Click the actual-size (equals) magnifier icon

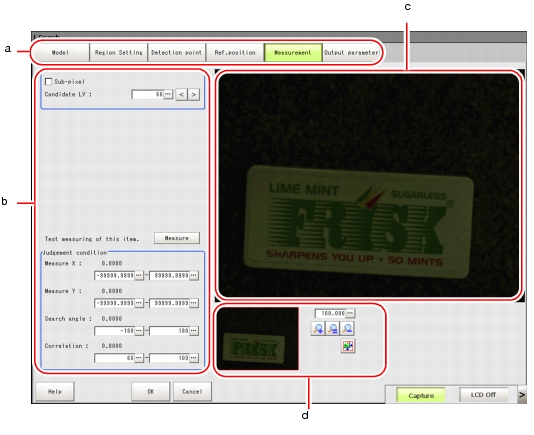(x=332, y=329)
